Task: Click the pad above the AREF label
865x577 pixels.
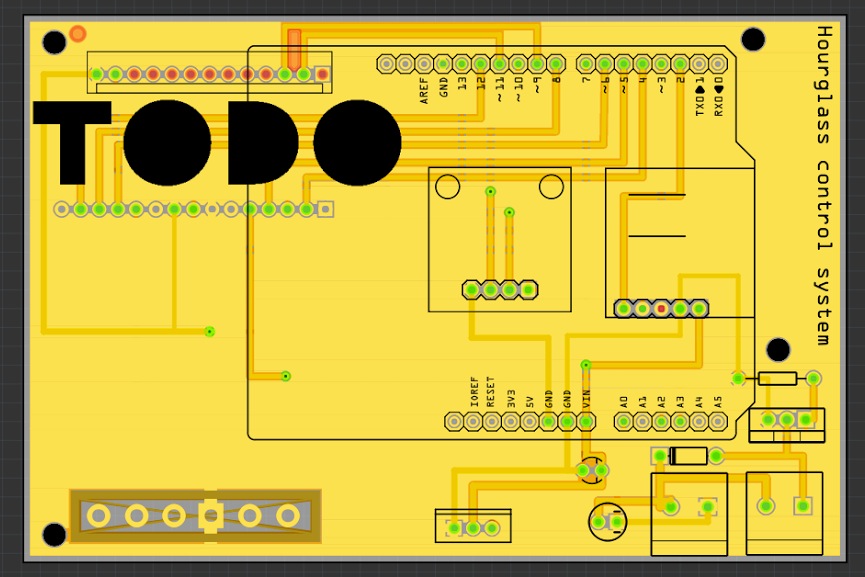Action: tap(424, 65)
